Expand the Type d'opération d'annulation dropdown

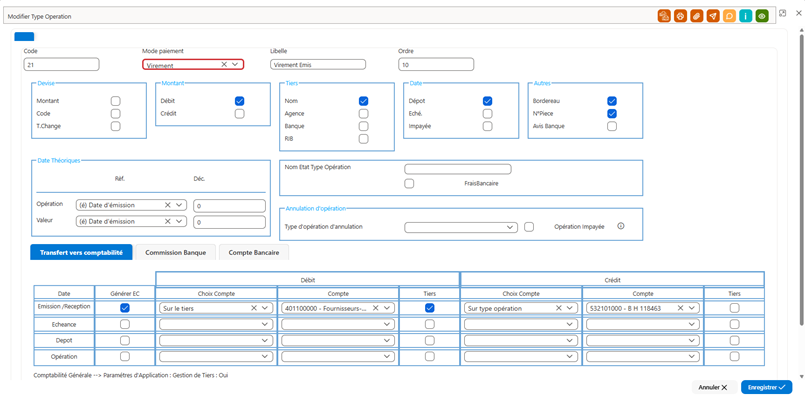tap(461, 227)
